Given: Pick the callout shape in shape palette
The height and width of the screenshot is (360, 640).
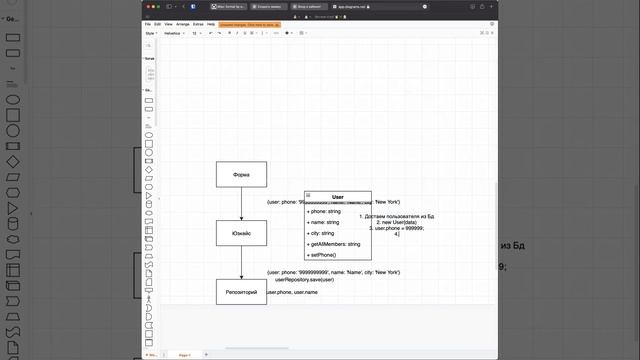Looking at the screenshot, I should 149,291.
